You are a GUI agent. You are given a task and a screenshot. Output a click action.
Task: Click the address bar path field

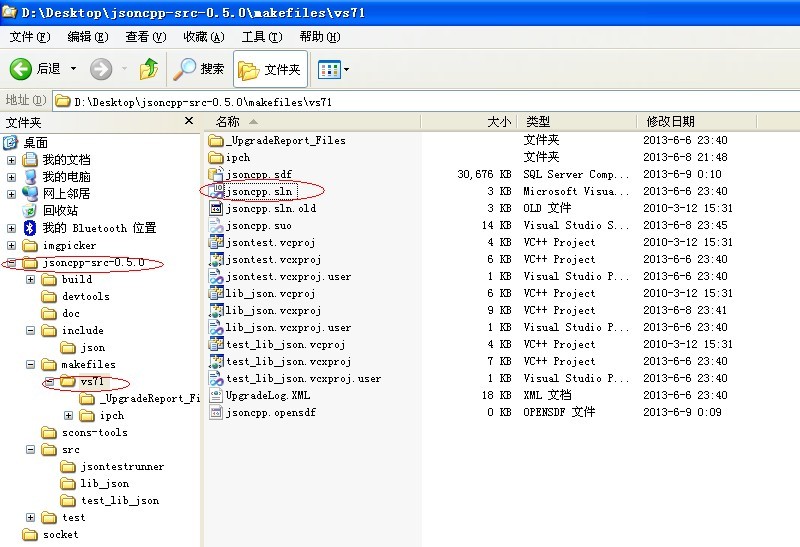click(x=427, y=102)
